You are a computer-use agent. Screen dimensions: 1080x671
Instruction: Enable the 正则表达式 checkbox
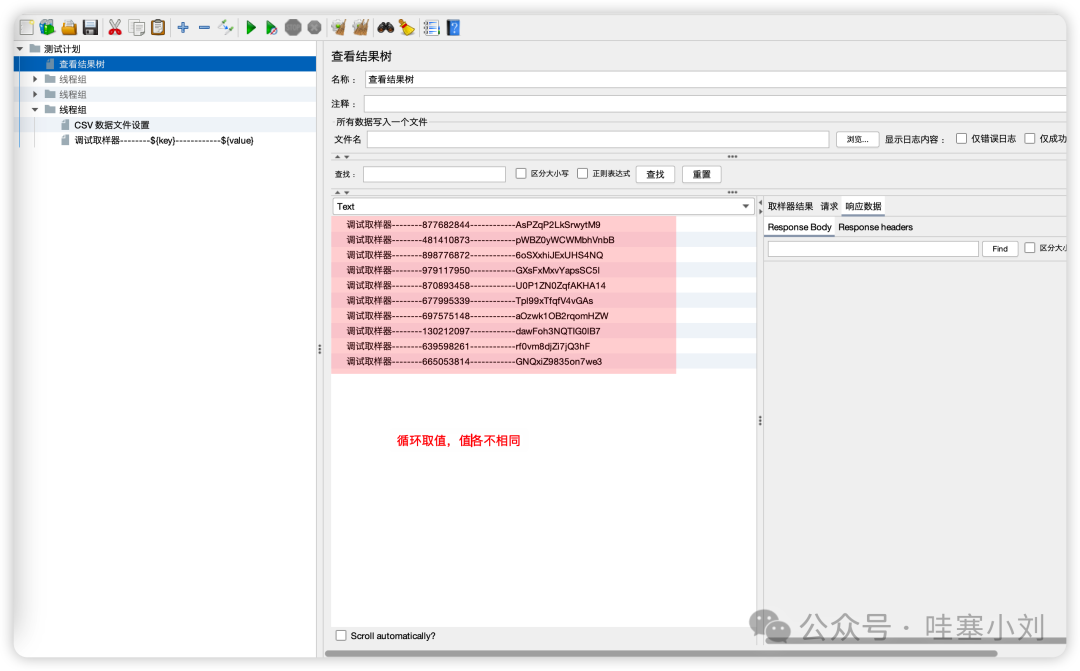[x=583, y=174]
